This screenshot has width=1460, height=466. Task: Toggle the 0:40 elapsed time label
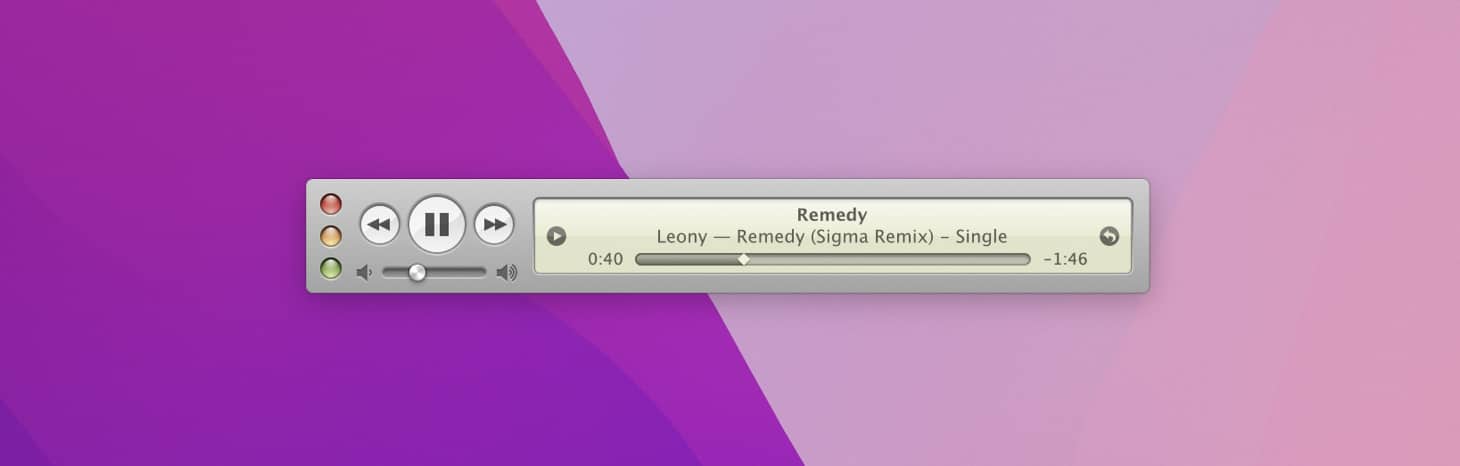point(605,259)
